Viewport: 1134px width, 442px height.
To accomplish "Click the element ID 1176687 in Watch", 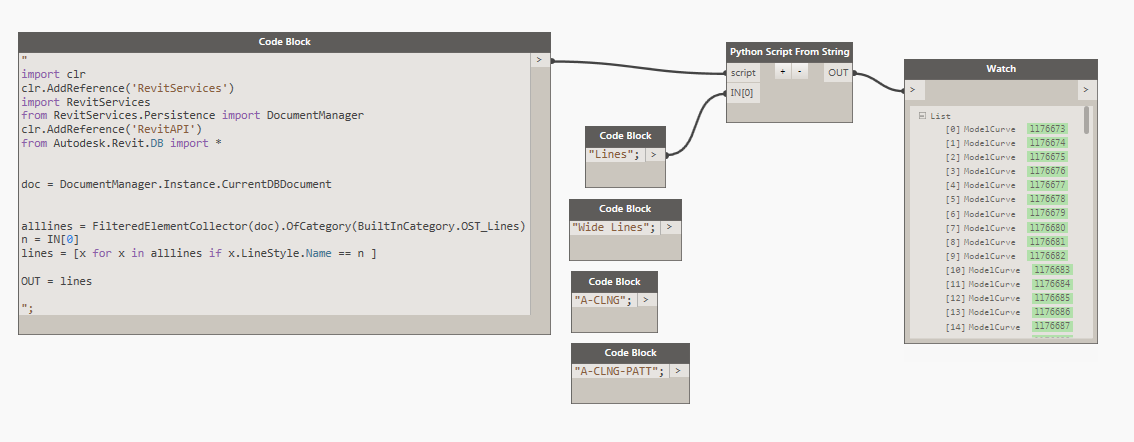I will point(1052,326).
